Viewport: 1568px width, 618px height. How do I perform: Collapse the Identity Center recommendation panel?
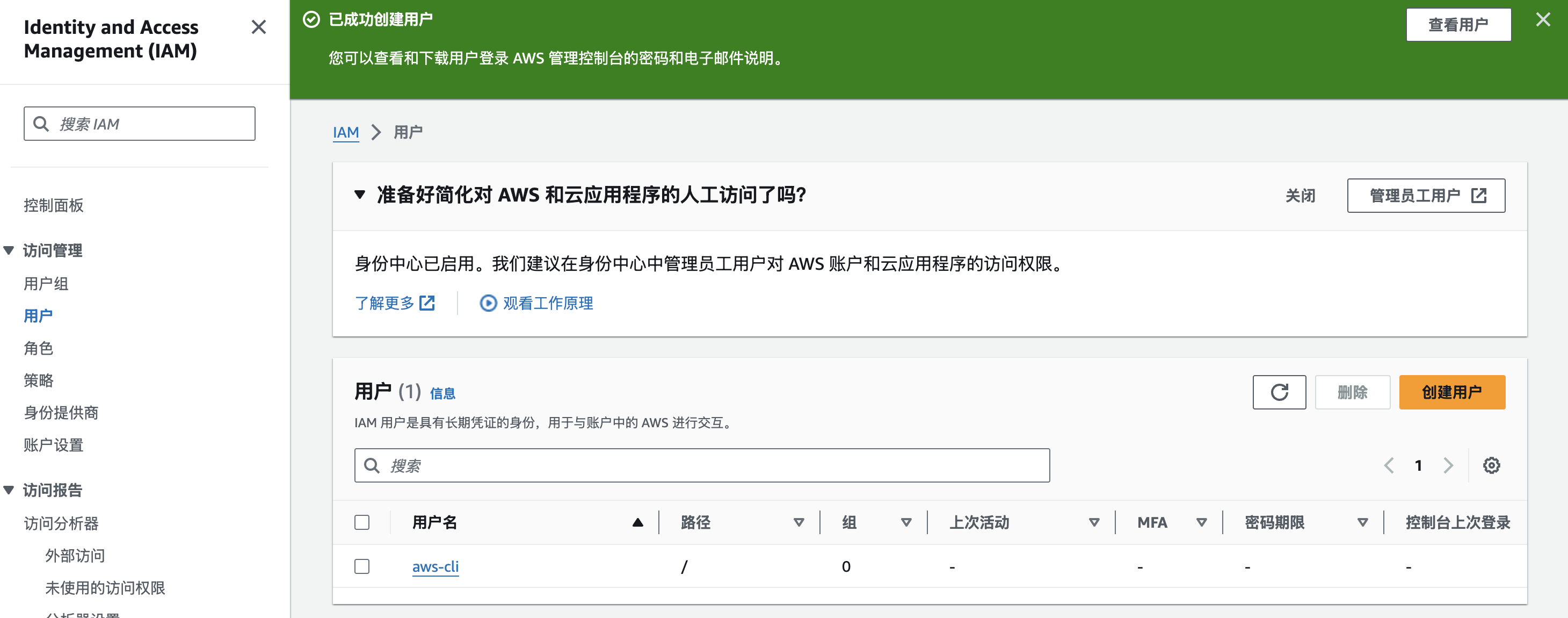click(360, 195)
